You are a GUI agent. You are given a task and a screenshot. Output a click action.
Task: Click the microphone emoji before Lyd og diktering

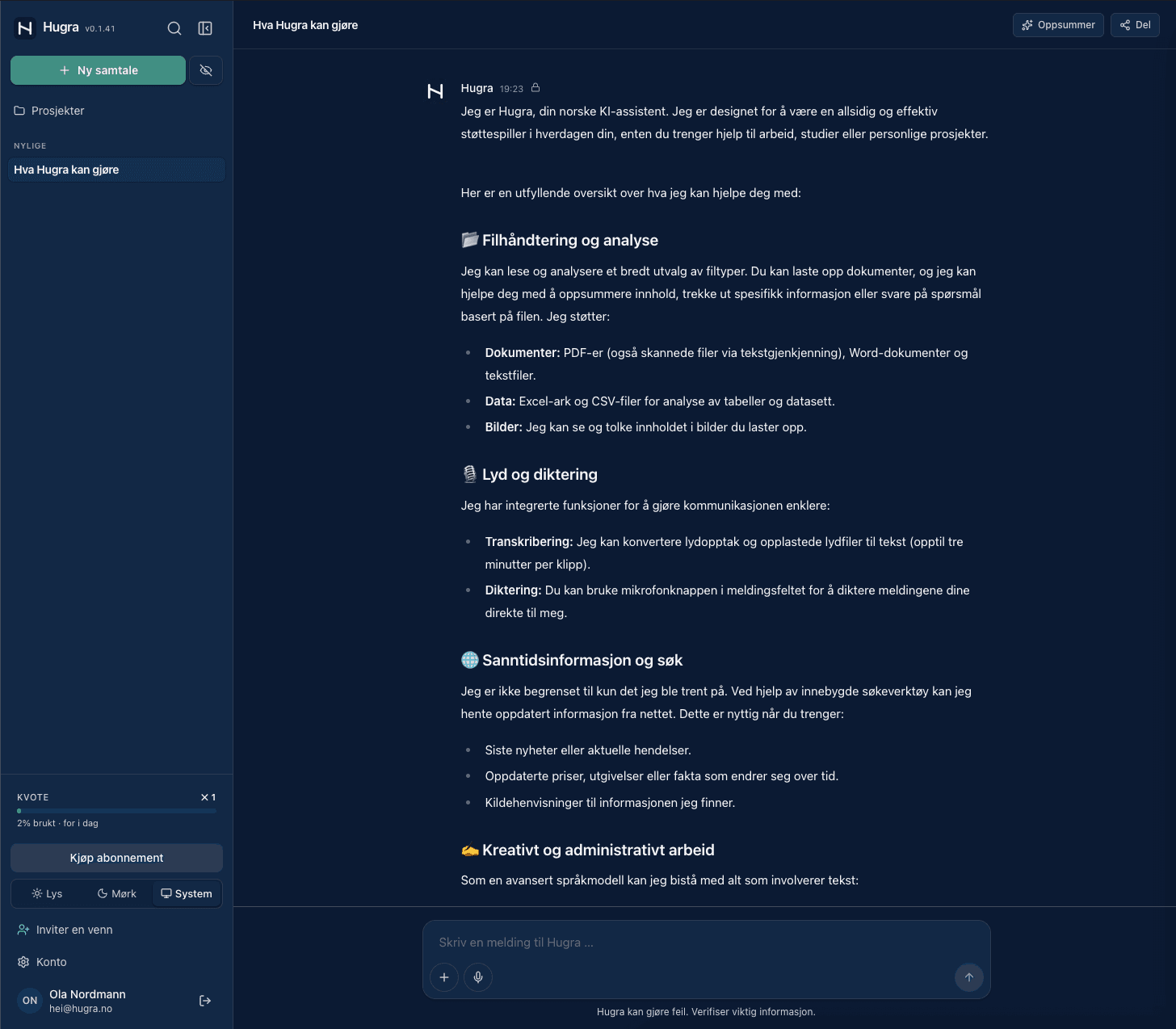pyautogui.click(x=470, y=474)
